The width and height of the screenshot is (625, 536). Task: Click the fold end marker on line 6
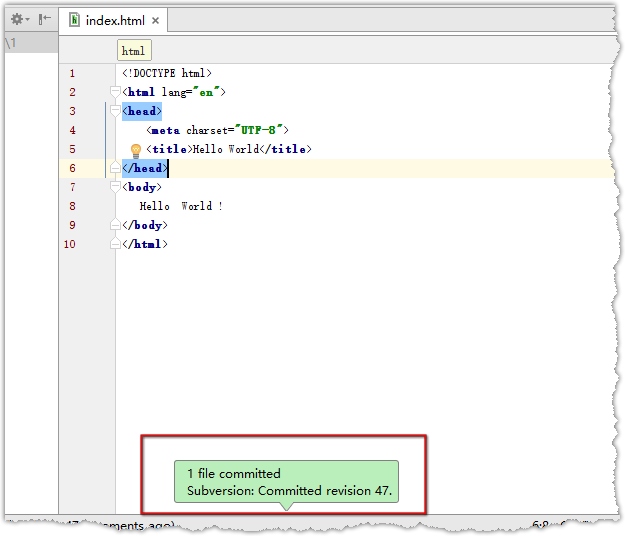(x=115, y=168)
